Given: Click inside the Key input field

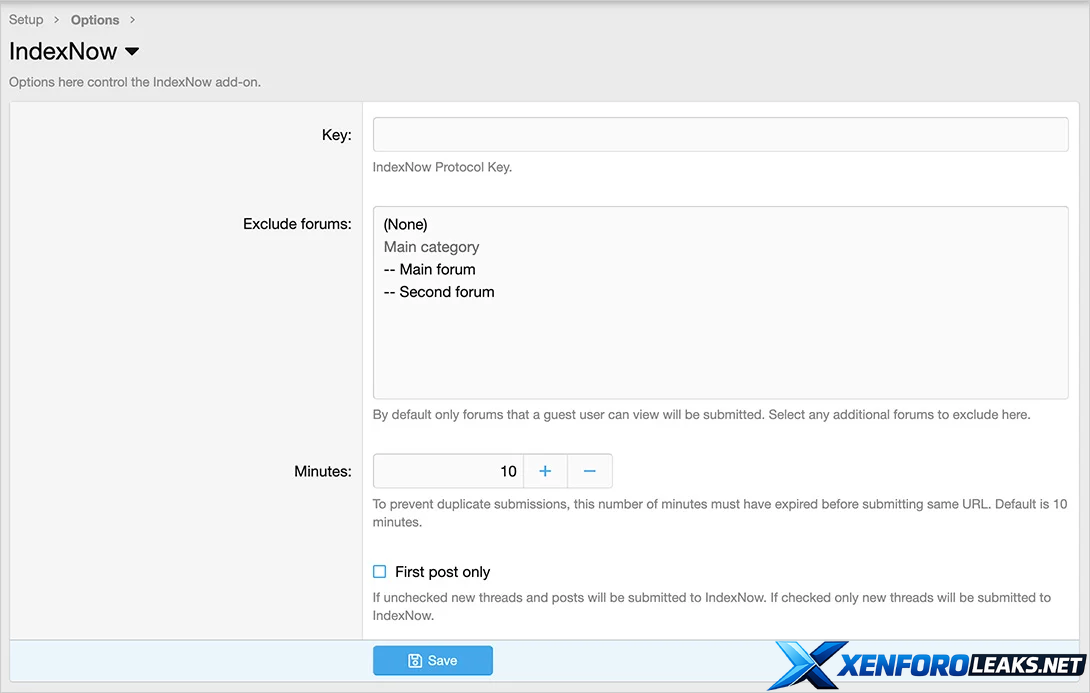Looking at the screenshot, I should [x=720, y=134].
